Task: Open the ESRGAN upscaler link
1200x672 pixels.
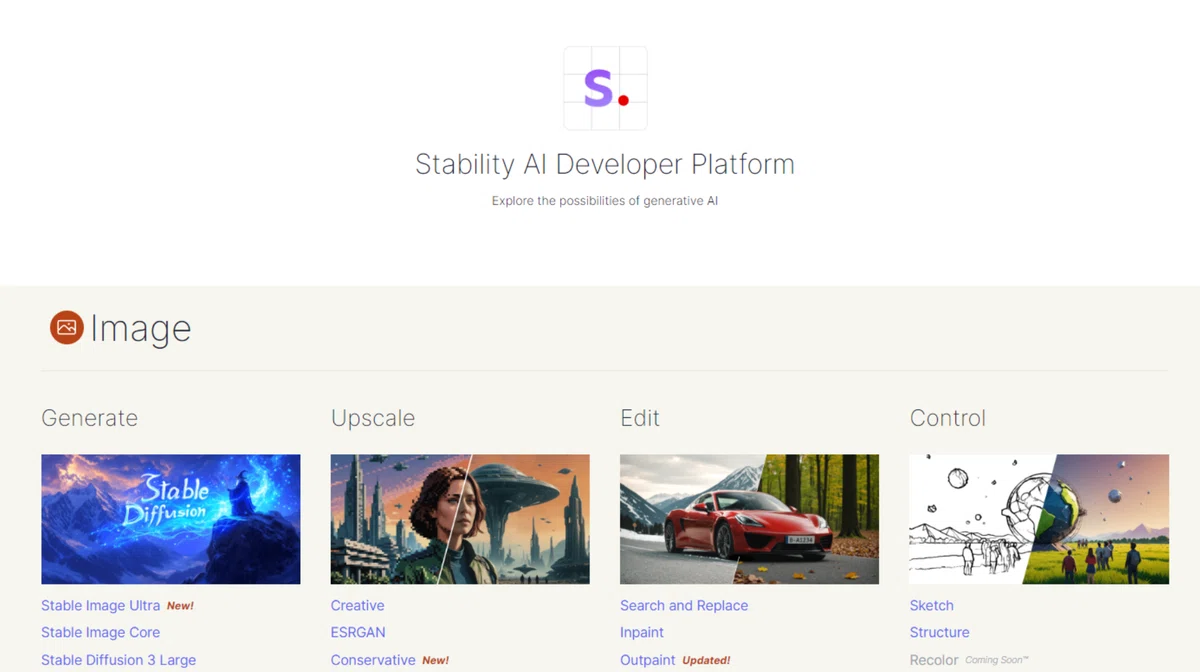Action: [x=358, y=632]
